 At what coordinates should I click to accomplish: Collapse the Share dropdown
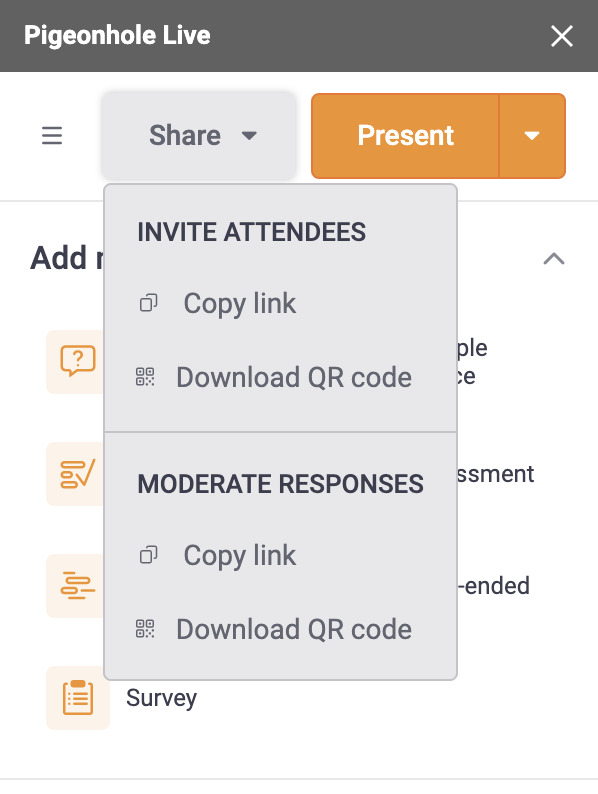199,136
